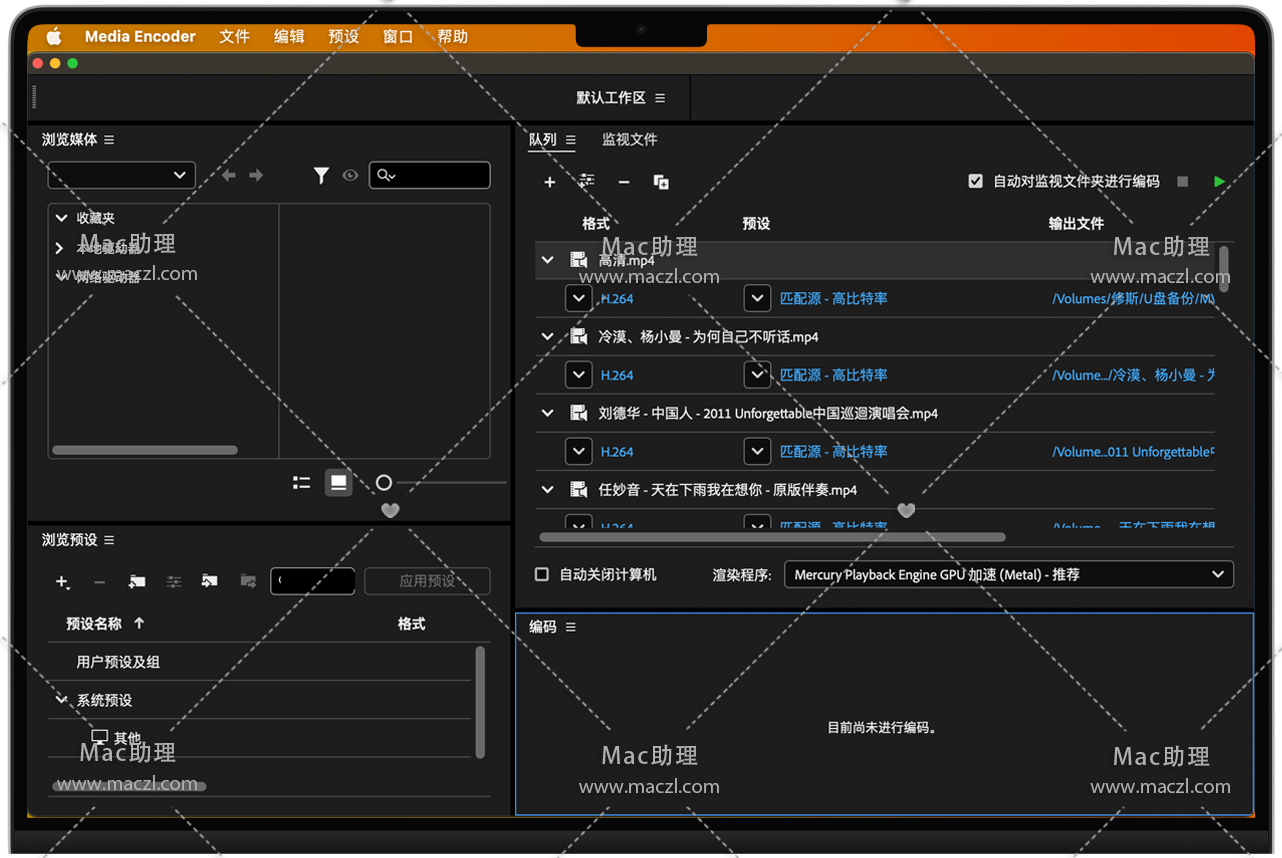Click the H.264 format link for 冷漠、杨小曼
1282x858 pixels.
point(617,375)
